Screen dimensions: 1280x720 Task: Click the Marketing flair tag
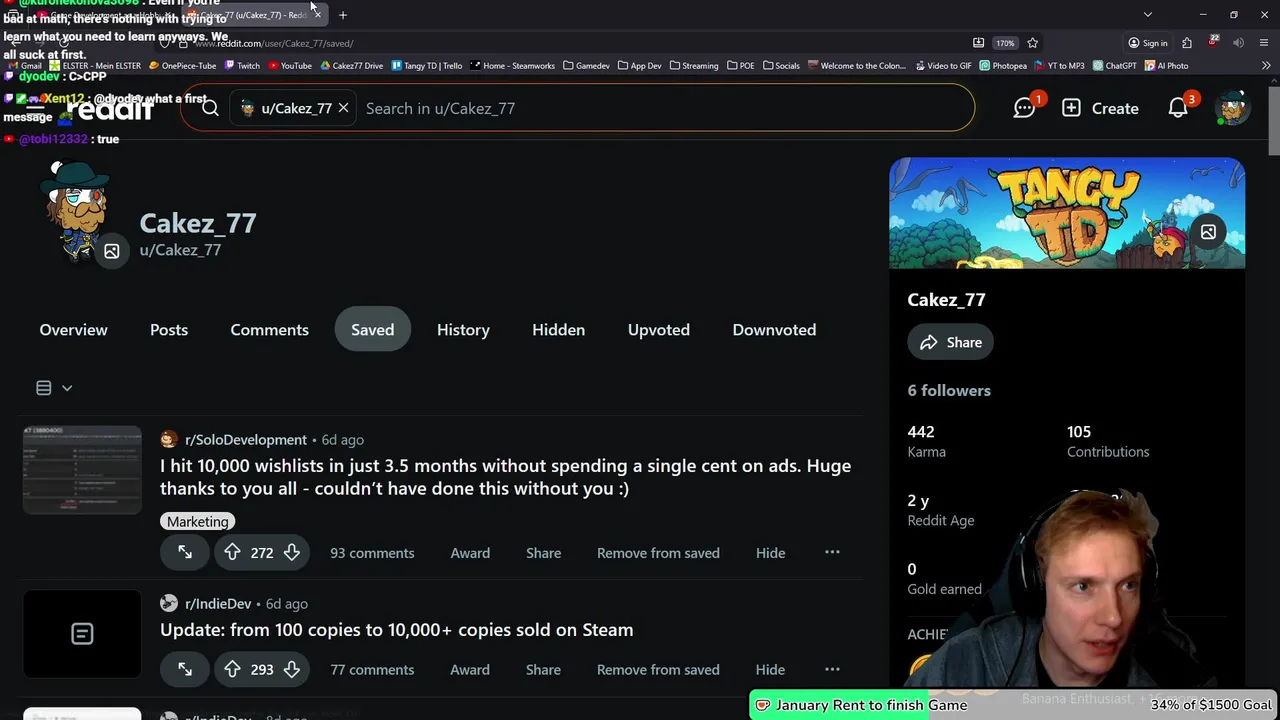point(197,522)
